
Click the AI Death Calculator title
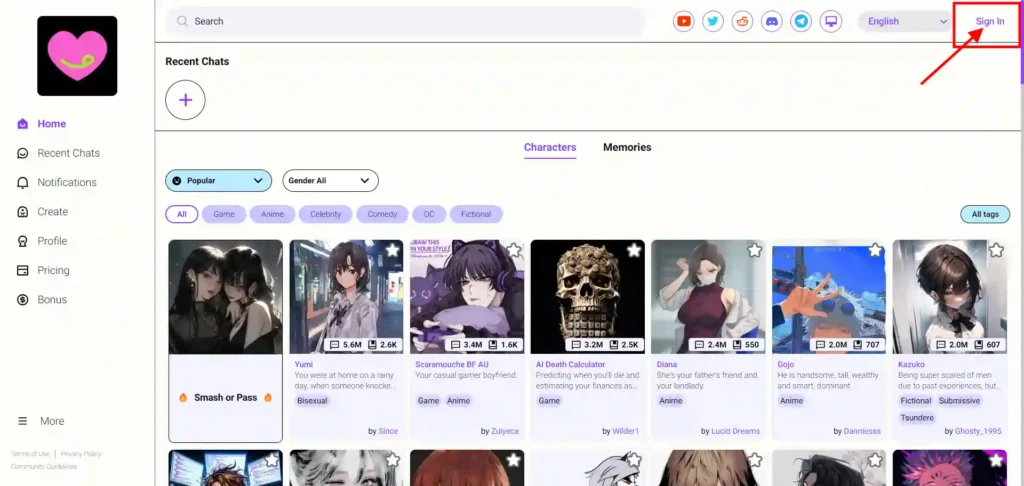(x=571, y=364)
